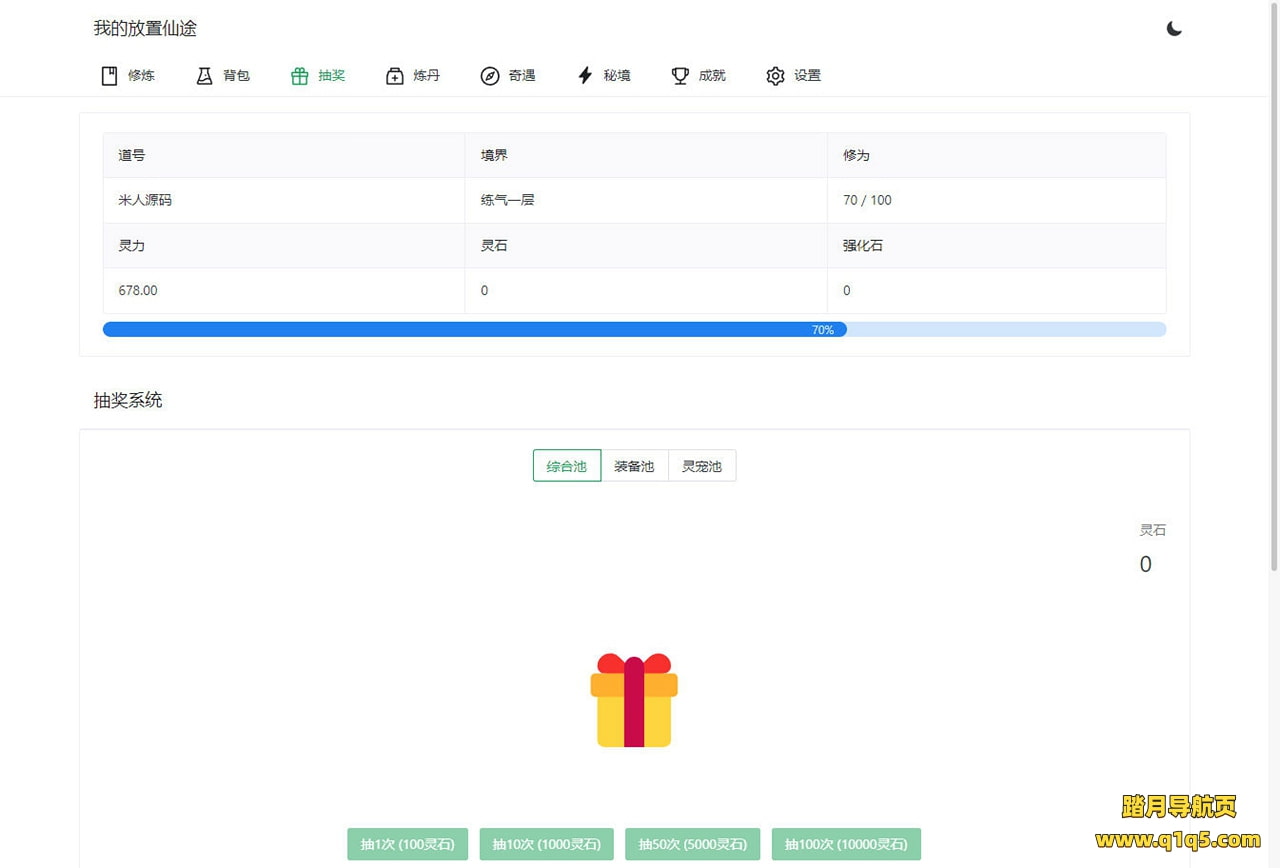Click the trophy icon beside 成就
This screenshot has width=1280, height=868.
click(680, 76)
